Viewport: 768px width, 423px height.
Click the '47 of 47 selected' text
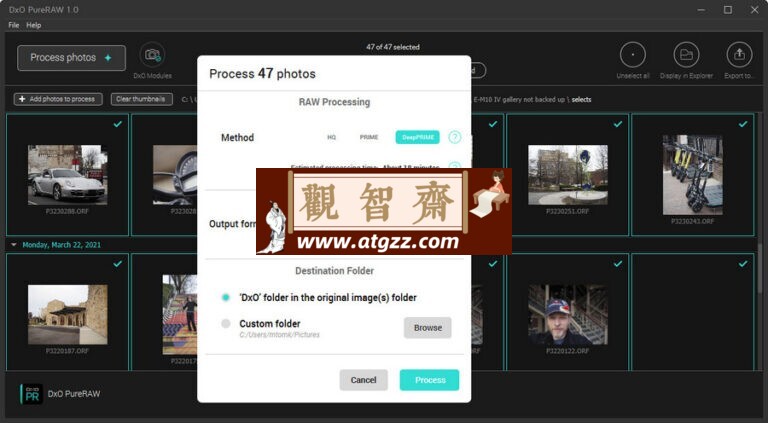click(393, 47)
